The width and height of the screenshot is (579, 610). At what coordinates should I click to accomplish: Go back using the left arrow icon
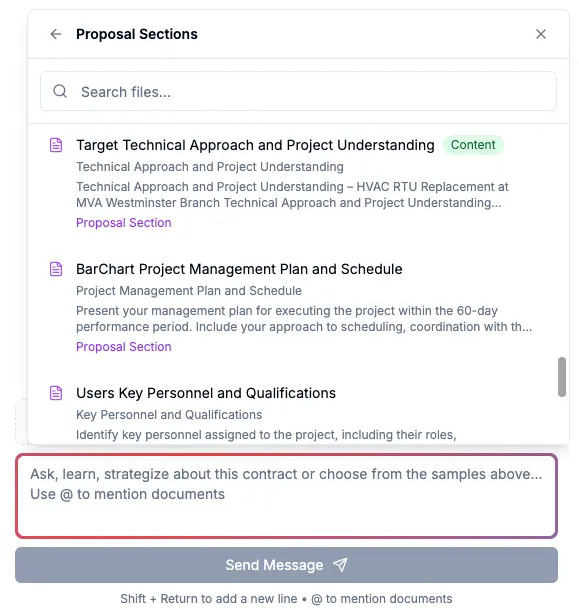tap(56, 34)
